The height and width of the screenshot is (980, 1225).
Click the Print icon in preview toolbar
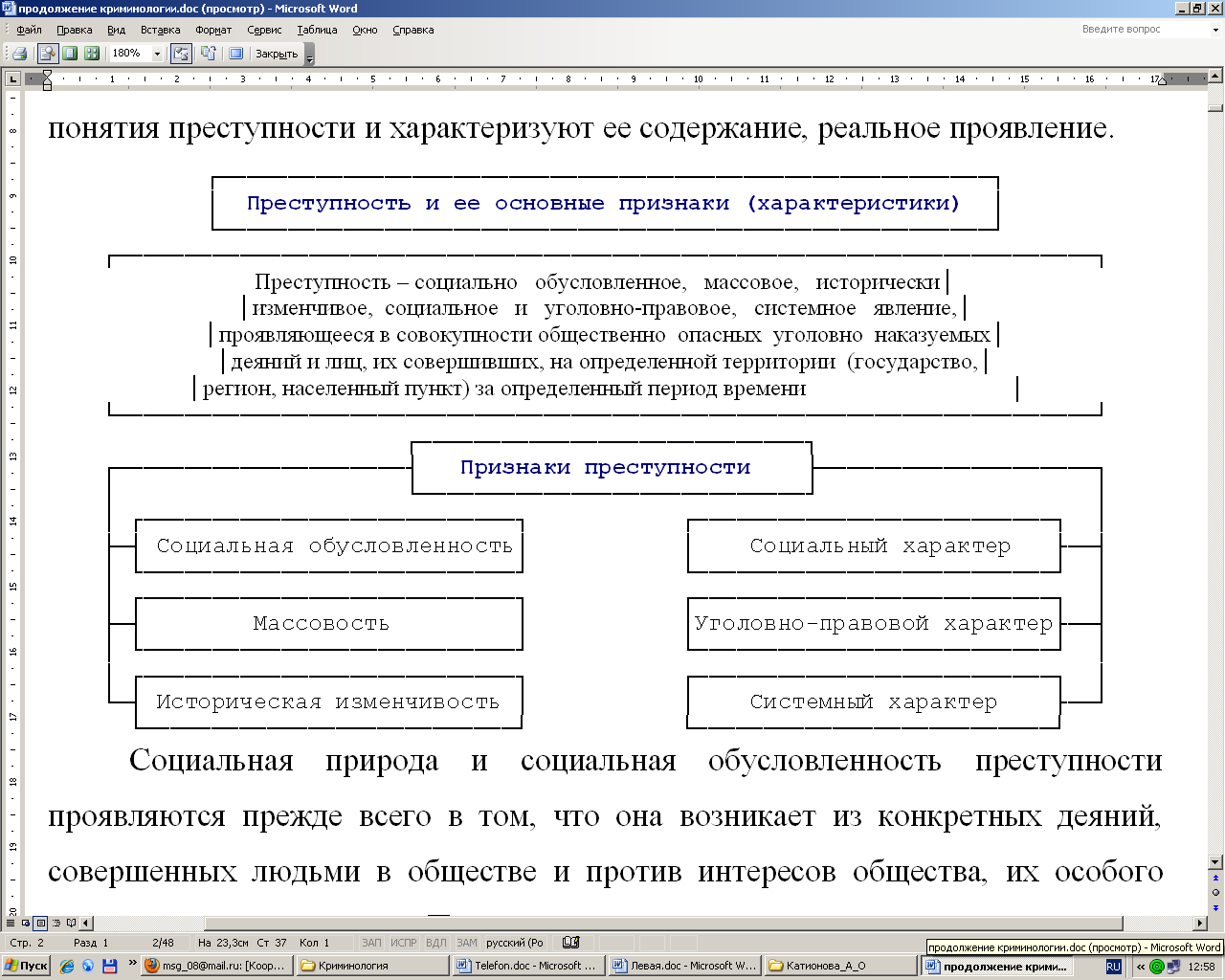tap(19, 54)
